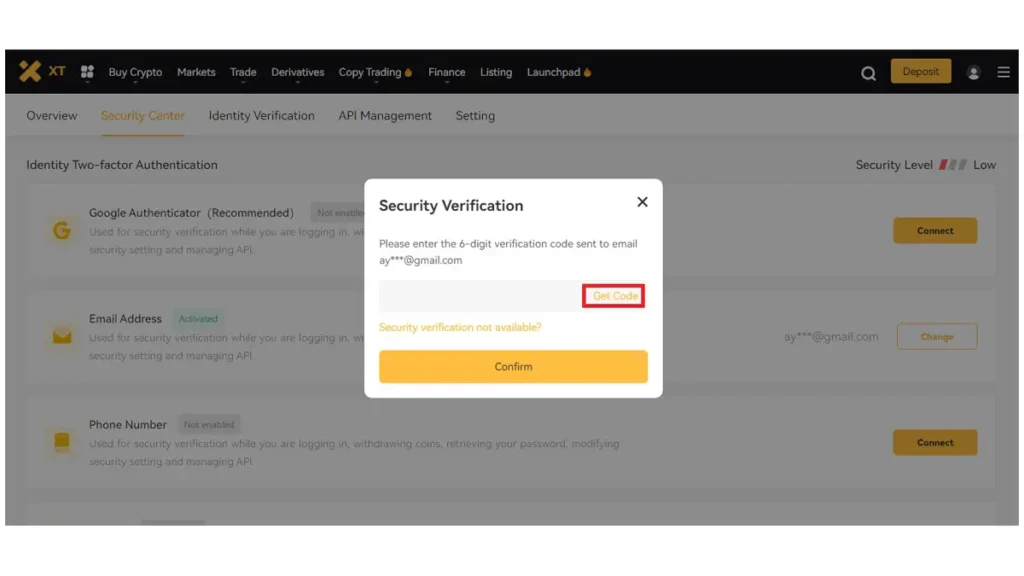Click the search magnifier icon

868,73
